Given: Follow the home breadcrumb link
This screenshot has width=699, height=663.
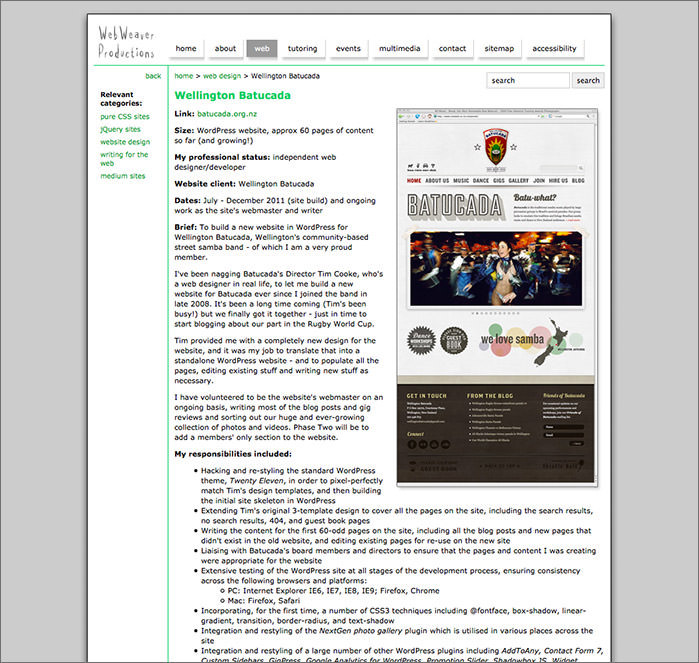Looking at the screenshot, I should tap(184, 76).
